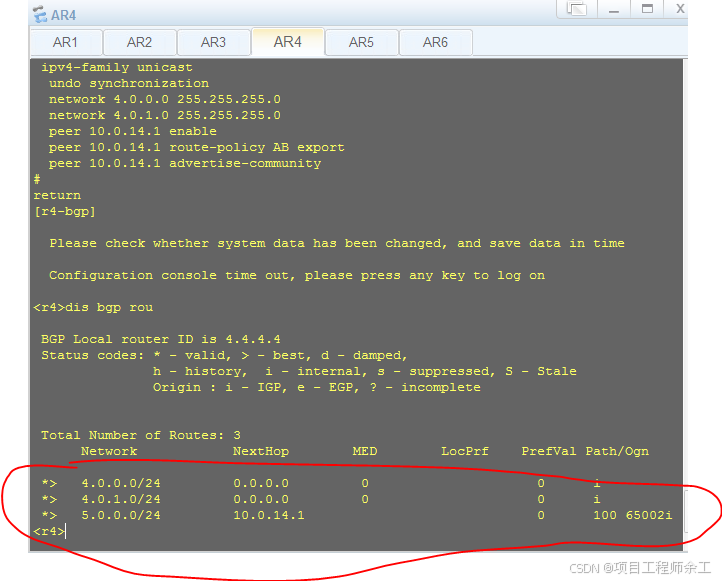The height and width of the screenshot is (581, 722).
Task: Maximize the AR4 terminal window
Action: 647,9
